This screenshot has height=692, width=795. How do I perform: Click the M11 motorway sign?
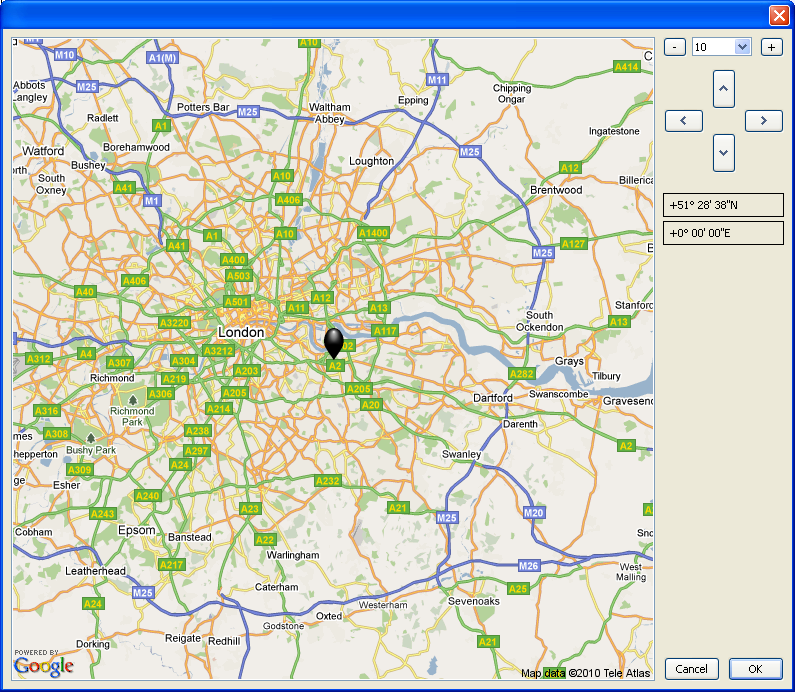[x=437, y=79]
